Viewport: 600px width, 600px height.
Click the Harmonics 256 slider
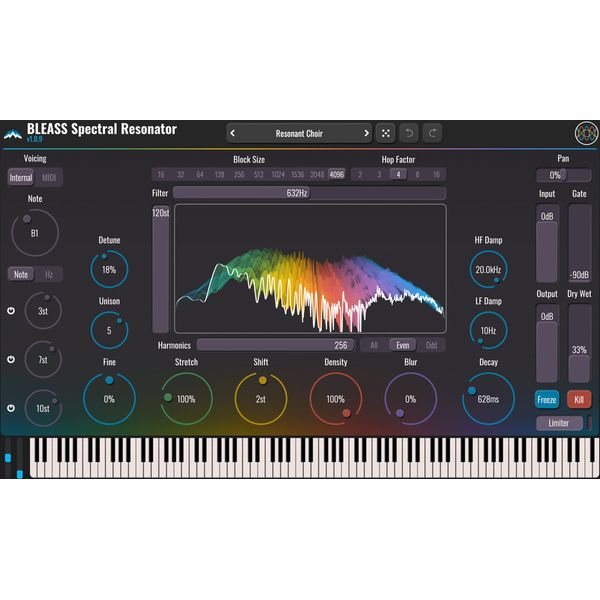[x=276, y=345]
